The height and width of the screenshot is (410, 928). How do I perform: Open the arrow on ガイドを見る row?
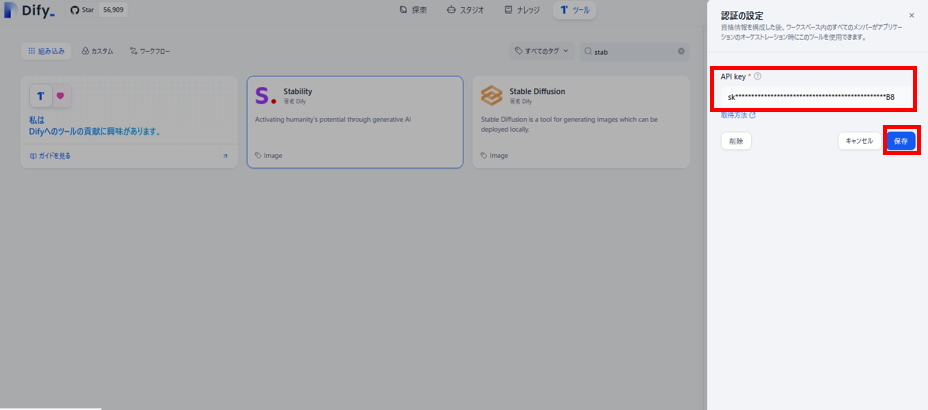coord(225,156)
